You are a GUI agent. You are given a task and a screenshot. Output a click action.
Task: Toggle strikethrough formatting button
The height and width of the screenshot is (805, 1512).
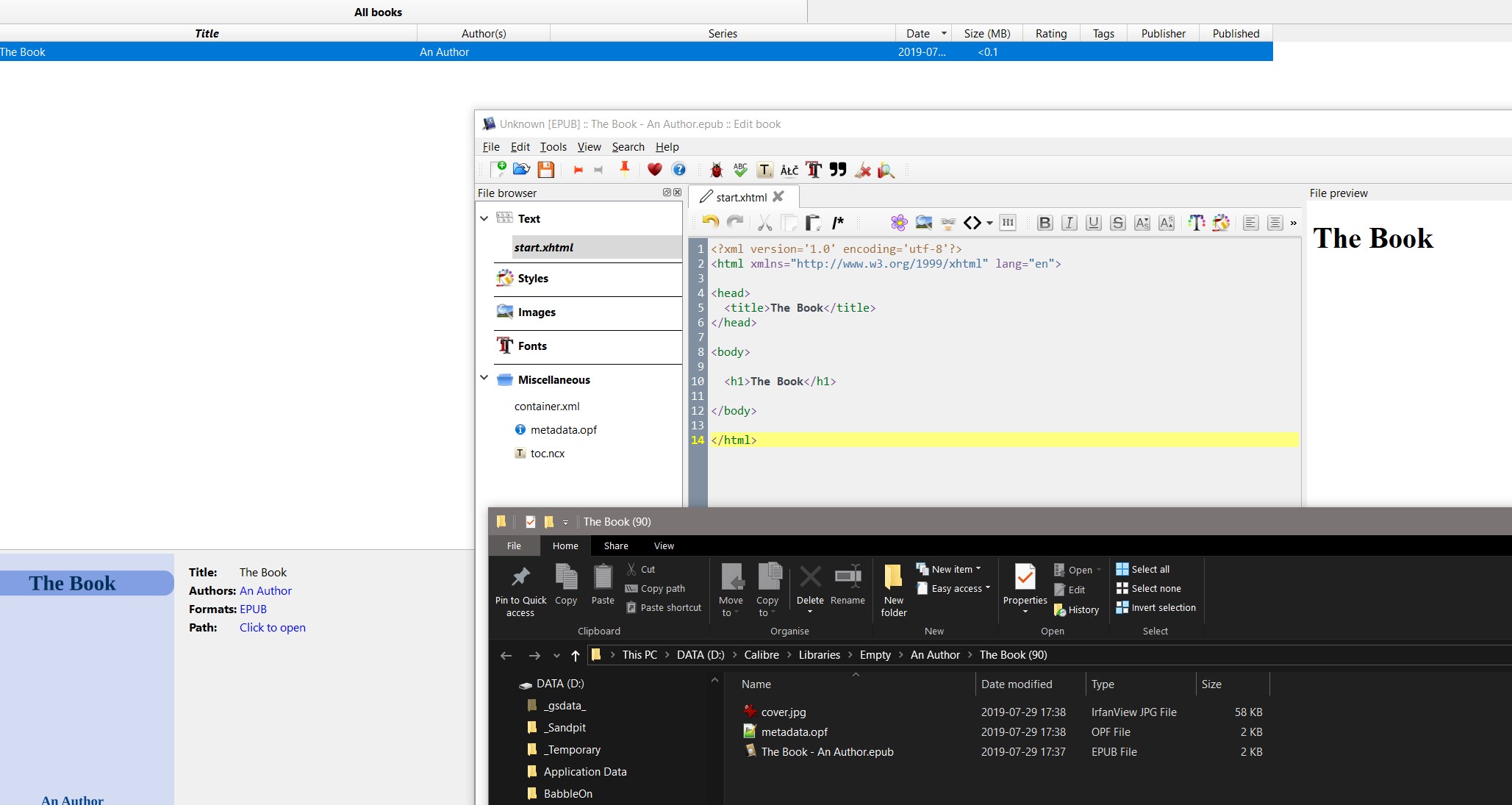tap(1117, 223)
